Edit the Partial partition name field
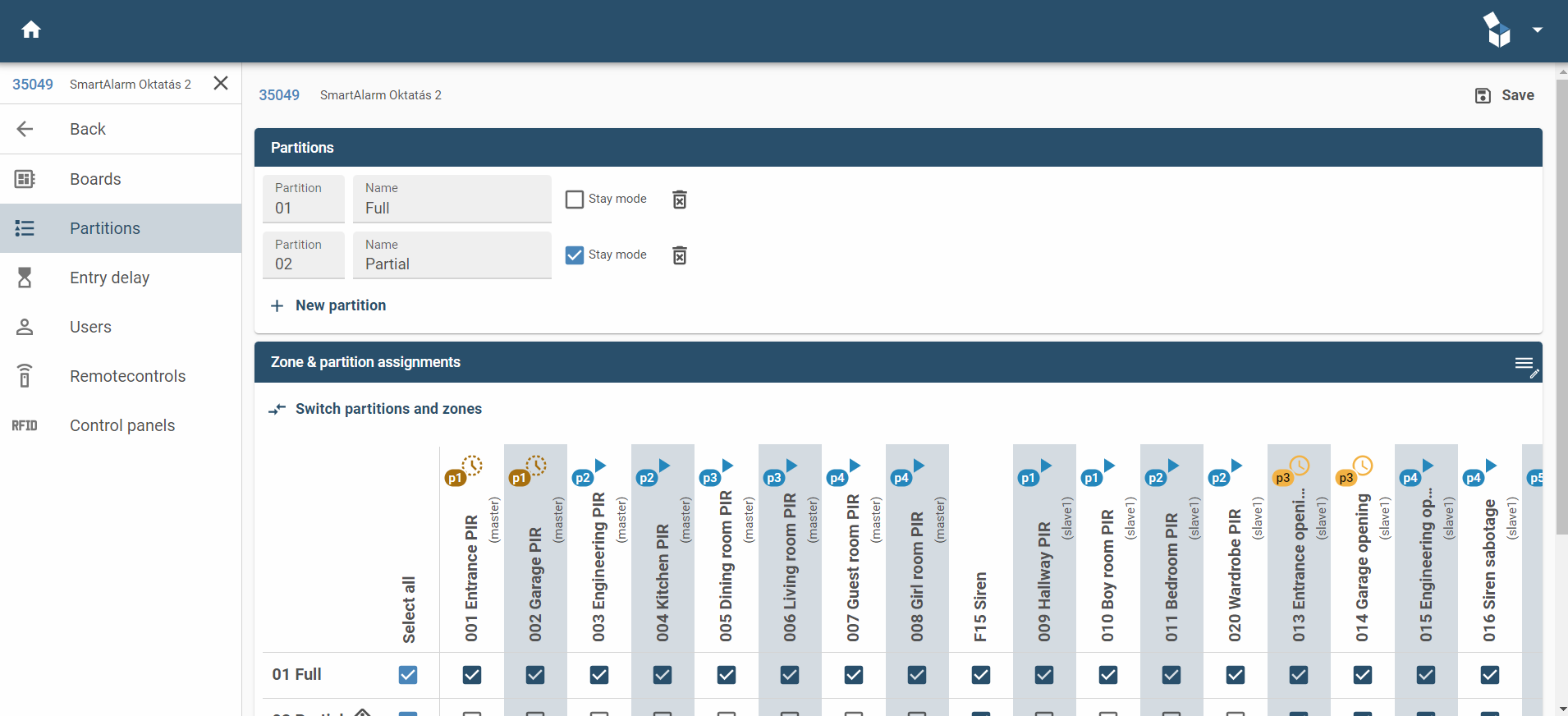Screen dimensions: 1568x716 pyautogui.click(x=452, y=255)
